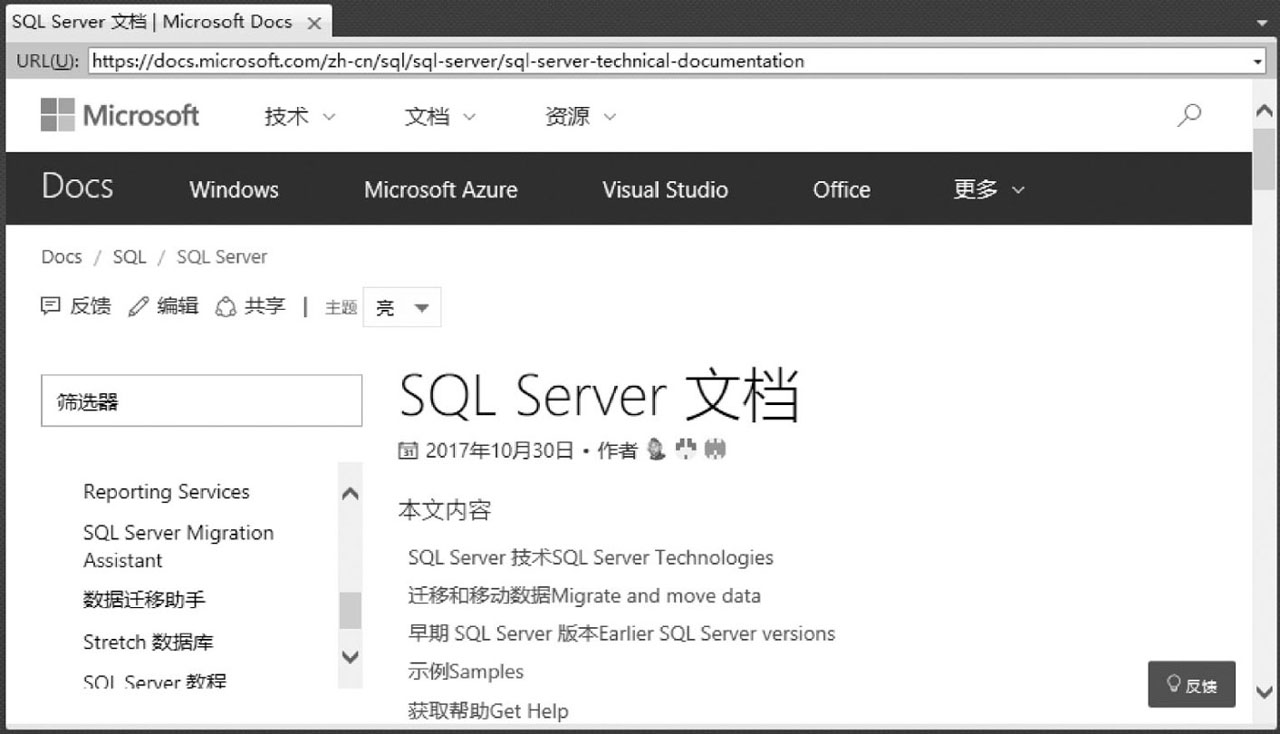
Task: Click the Docs breadcrumb link
Action: (61, 257)
